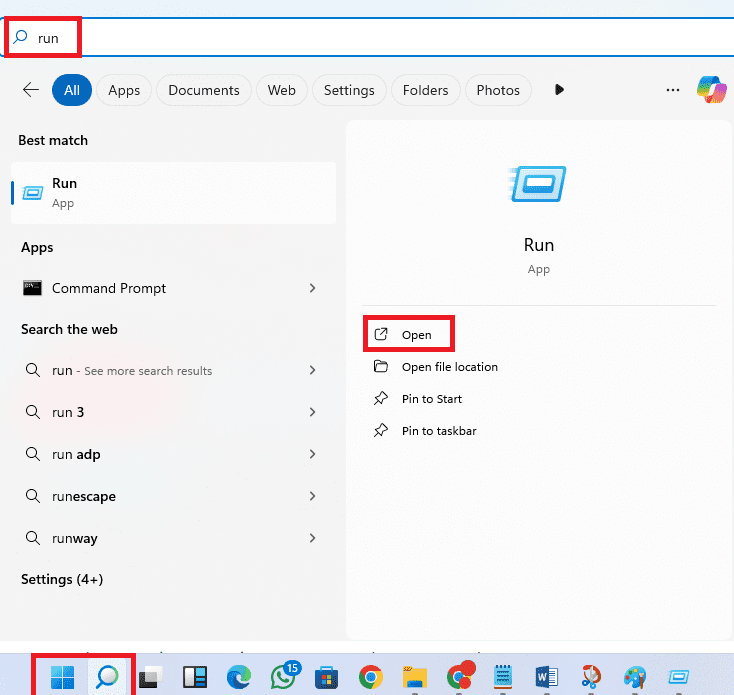Expand the 'run 3' web suggestion chevron
The height and width of the screenshot is (695, 734).
[312, 412]
